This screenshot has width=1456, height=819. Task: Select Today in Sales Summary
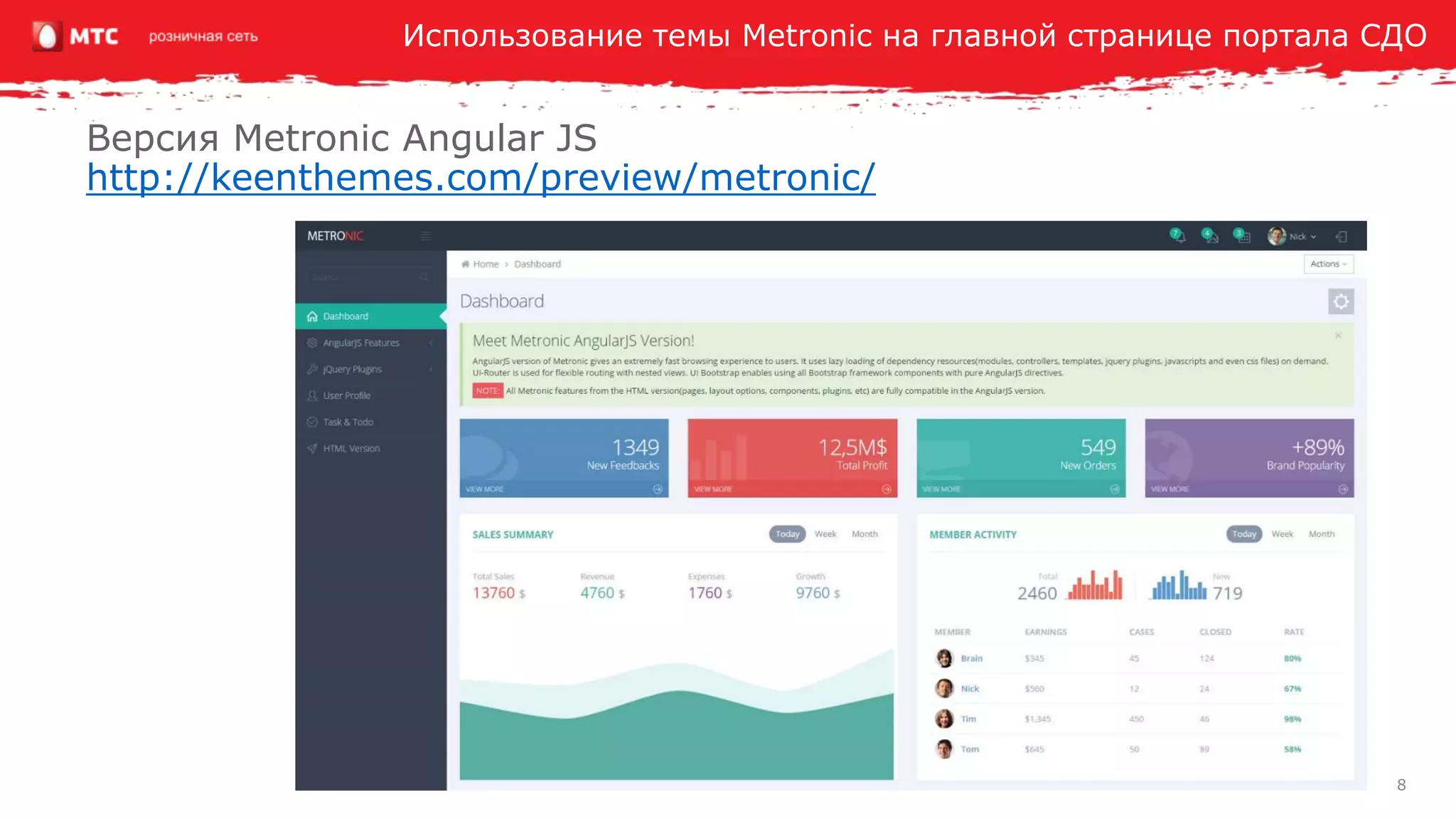pos(787,534)
